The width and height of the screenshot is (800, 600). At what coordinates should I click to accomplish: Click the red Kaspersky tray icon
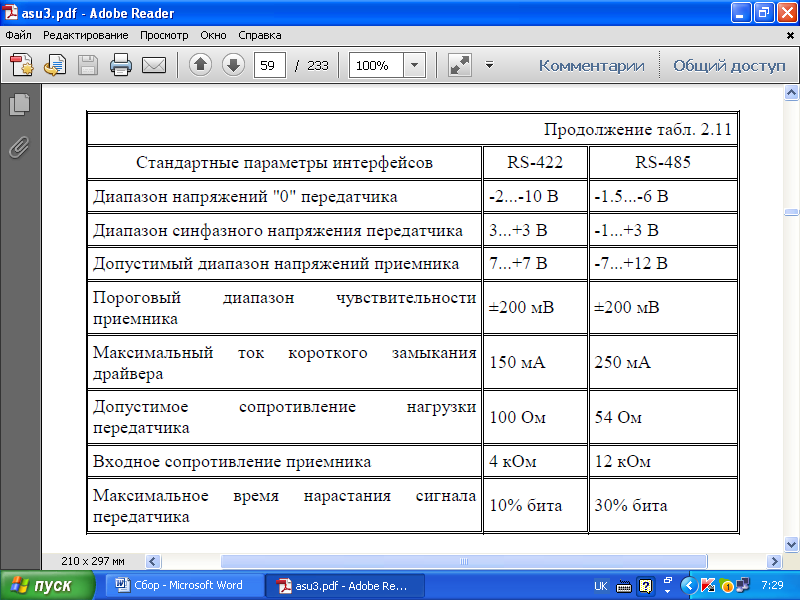tap(708, 586)
